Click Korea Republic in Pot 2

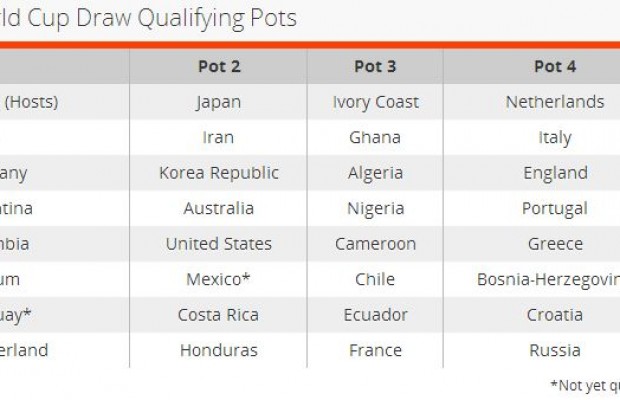tap(218, 173)
